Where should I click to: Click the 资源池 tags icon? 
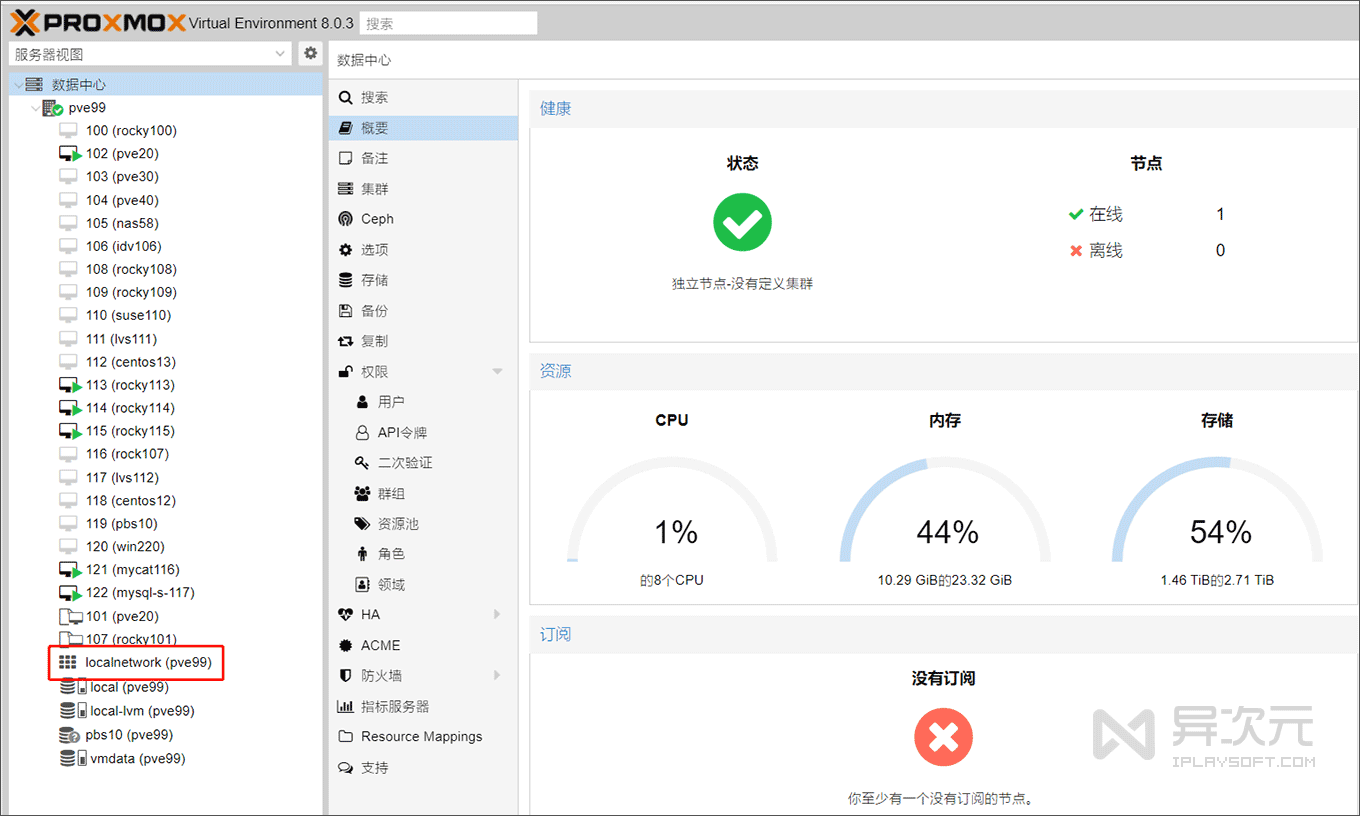(363, 524)
